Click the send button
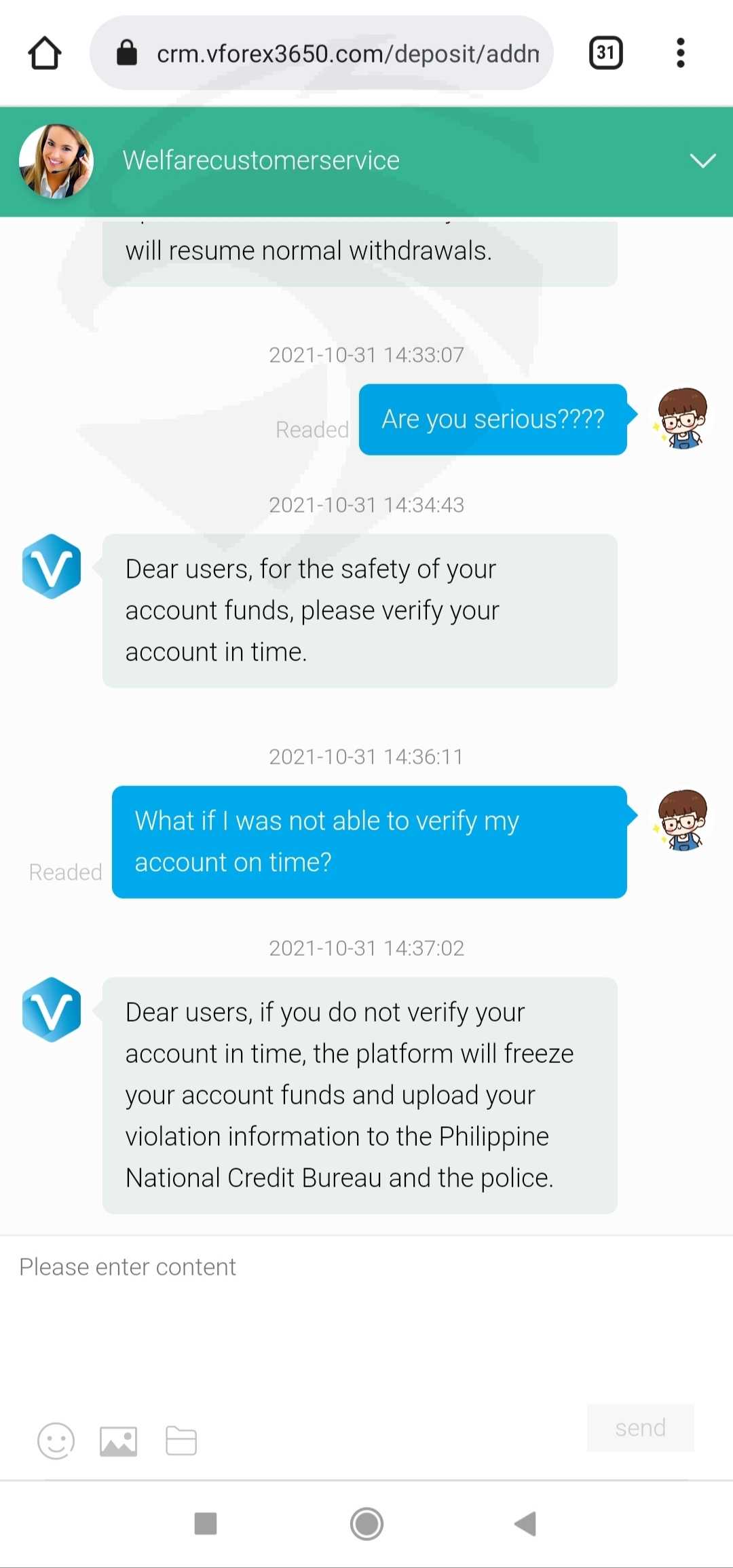This screenshot has width=733, height=1568. [640, 1427]
